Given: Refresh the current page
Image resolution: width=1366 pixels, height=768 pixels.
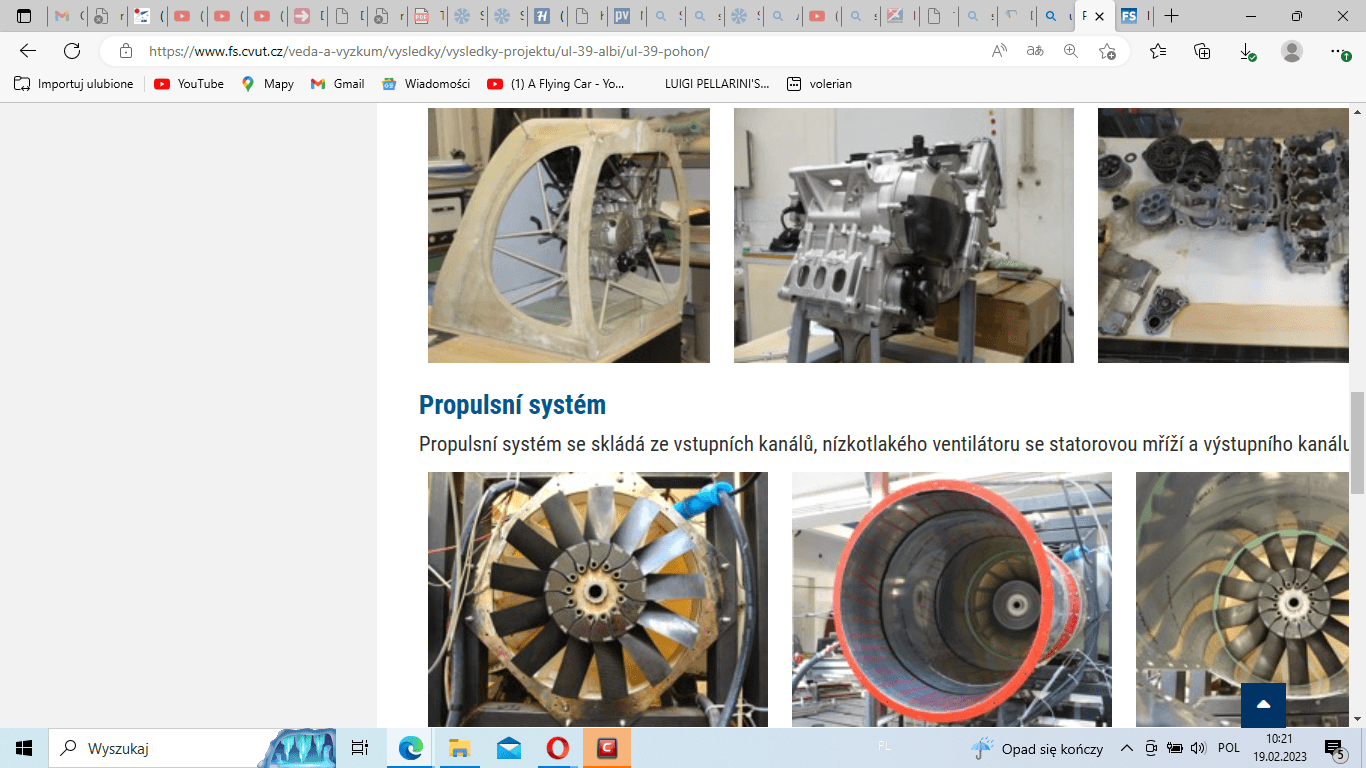Looking at the screenshot, I should pyautogui.click(x=72, y=51).
